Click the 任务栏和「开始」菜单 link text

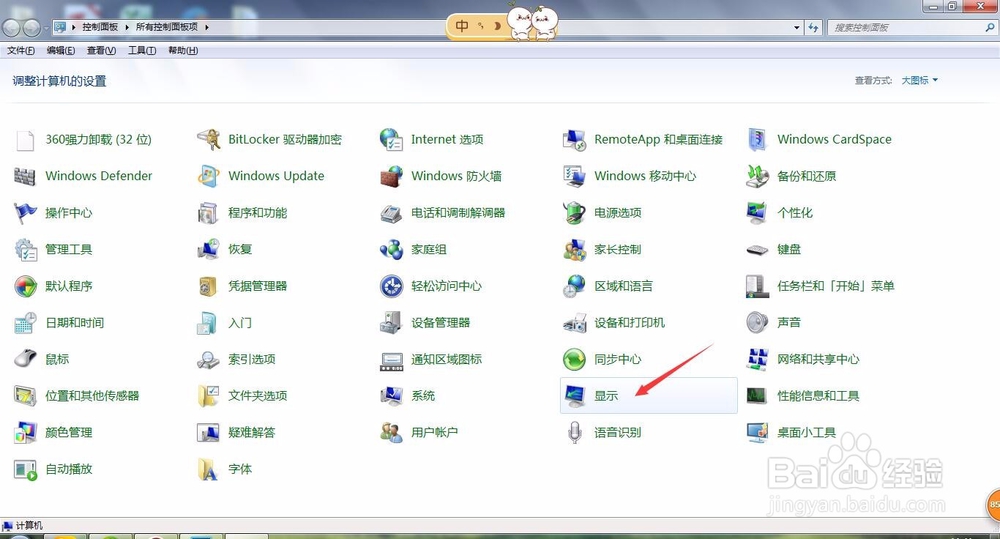(835, 286)
